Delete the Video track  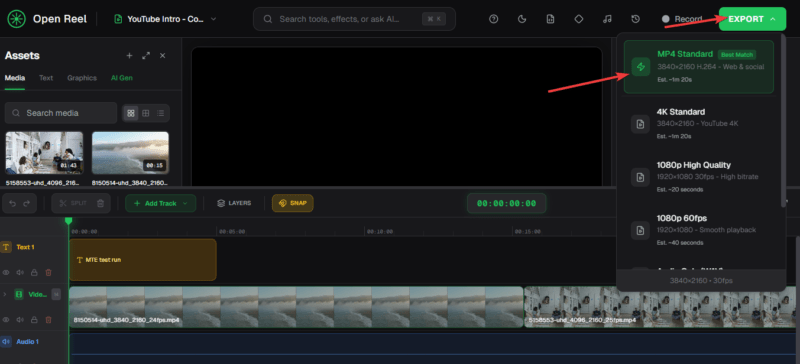[x=48, y=320]
